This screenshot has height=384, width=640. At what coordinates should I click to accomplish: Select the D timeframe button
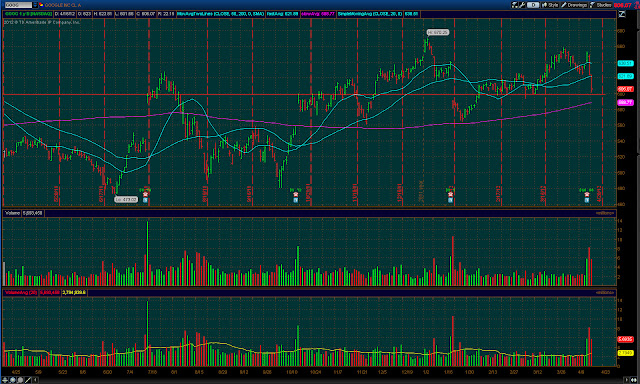pos(533,5)
